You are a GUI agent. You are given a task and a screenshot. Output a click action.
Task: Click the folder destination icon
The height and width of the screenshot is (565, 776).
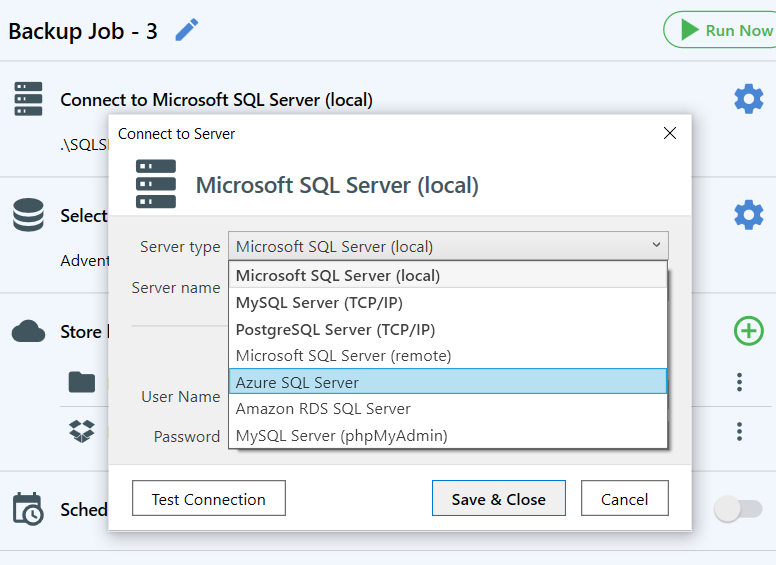point(82,382)
